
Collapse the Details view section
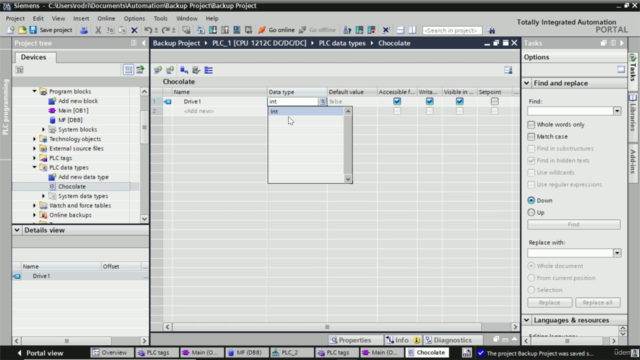tap(17, 230)
